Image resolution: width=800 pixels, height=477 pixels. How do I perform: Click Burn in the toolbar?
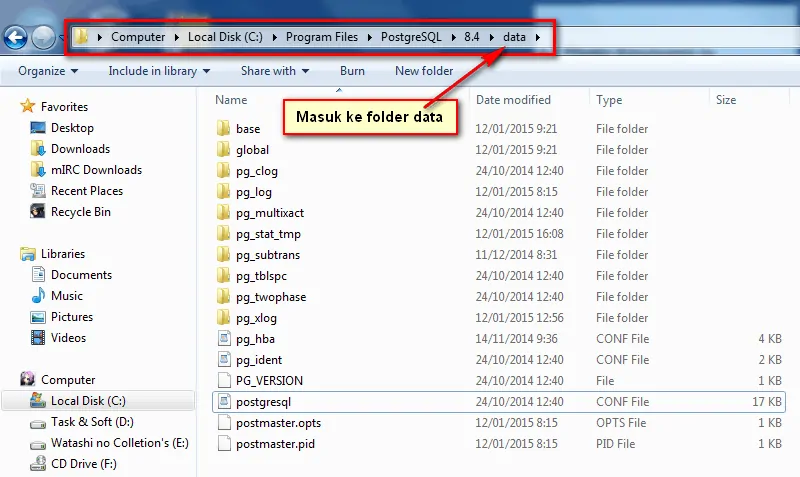pyautogui.click(x=352, y=71)
